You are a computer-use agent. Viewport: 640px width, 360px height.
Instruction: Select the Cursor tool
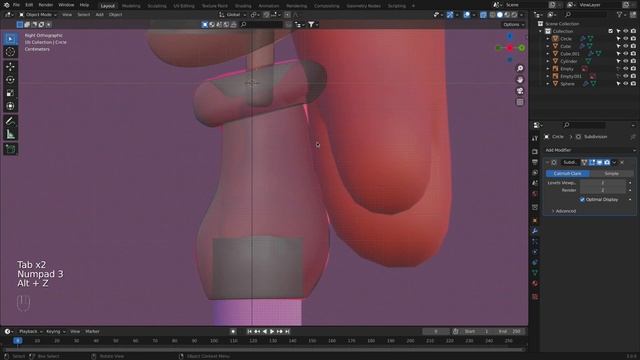11,52
